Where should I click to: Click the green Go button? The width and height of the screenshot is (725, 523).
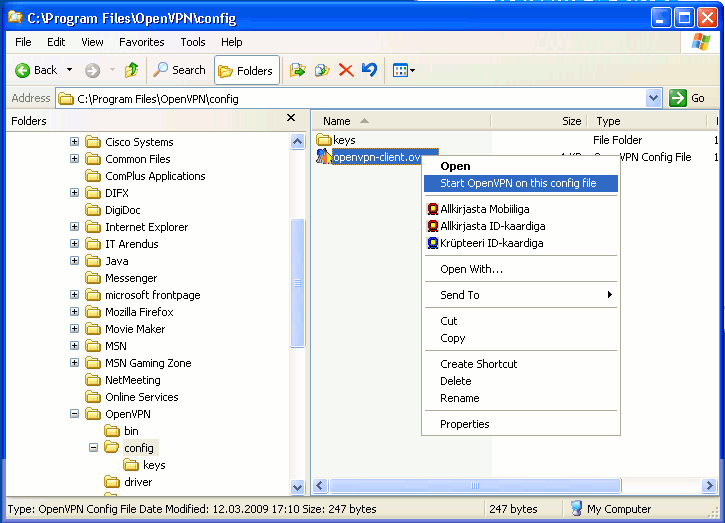(x=687, y=98)
